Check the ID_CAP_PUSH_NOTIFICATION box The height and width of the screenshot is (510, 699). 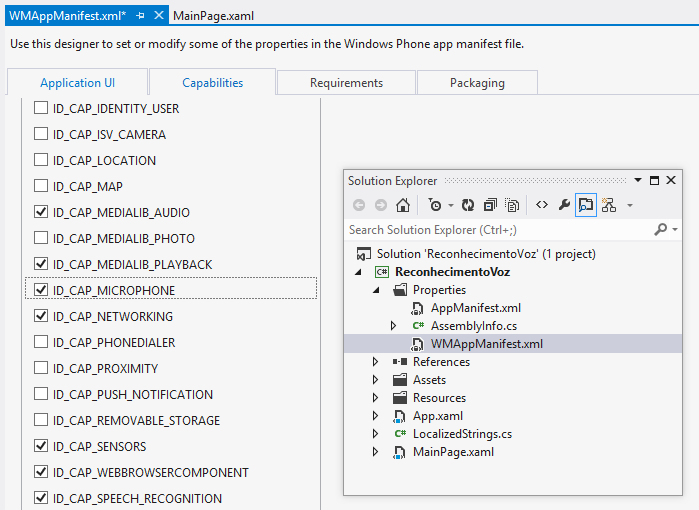(41, 394)
